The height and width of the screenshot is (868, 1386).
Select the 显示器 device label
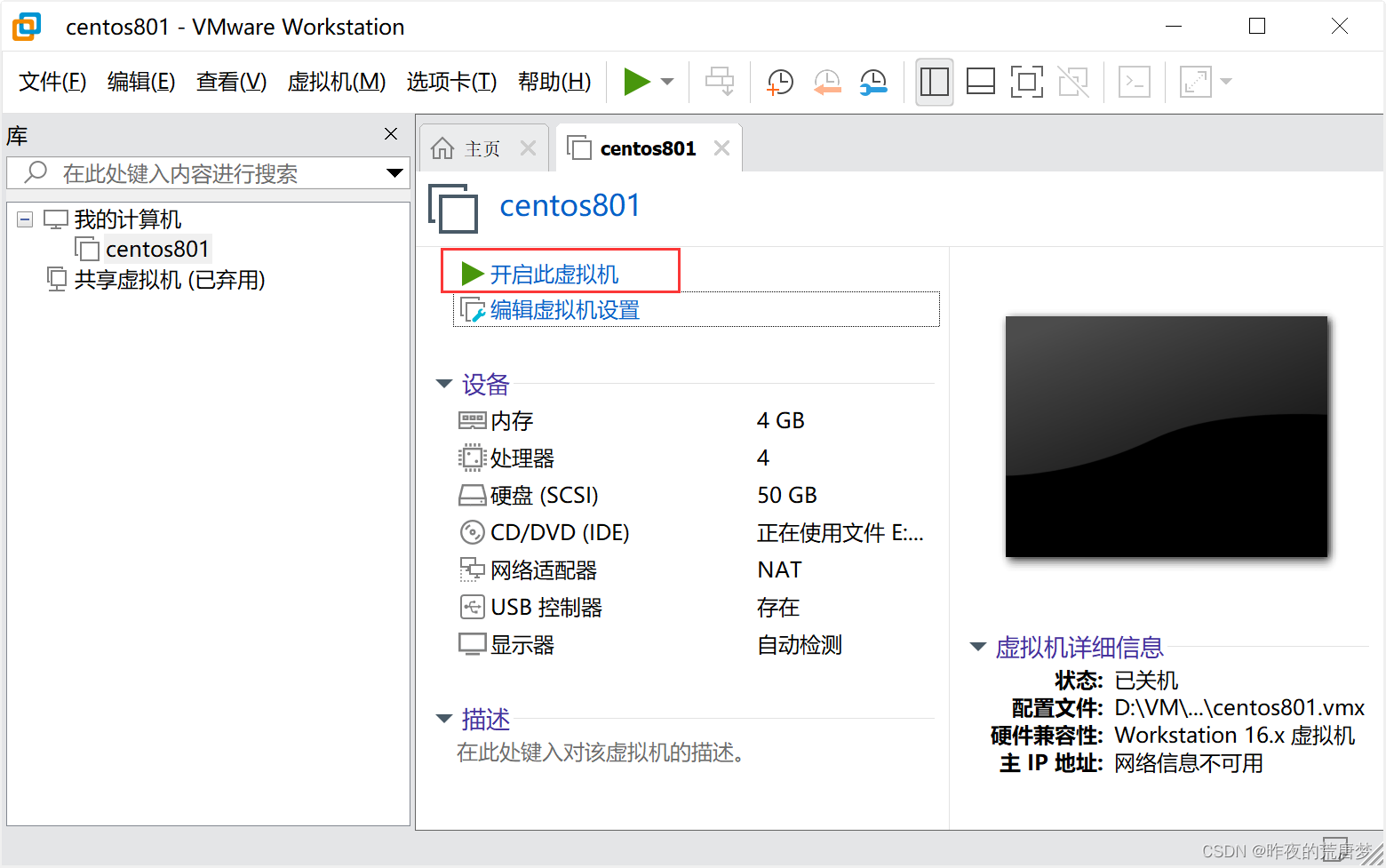pos(522,645)
